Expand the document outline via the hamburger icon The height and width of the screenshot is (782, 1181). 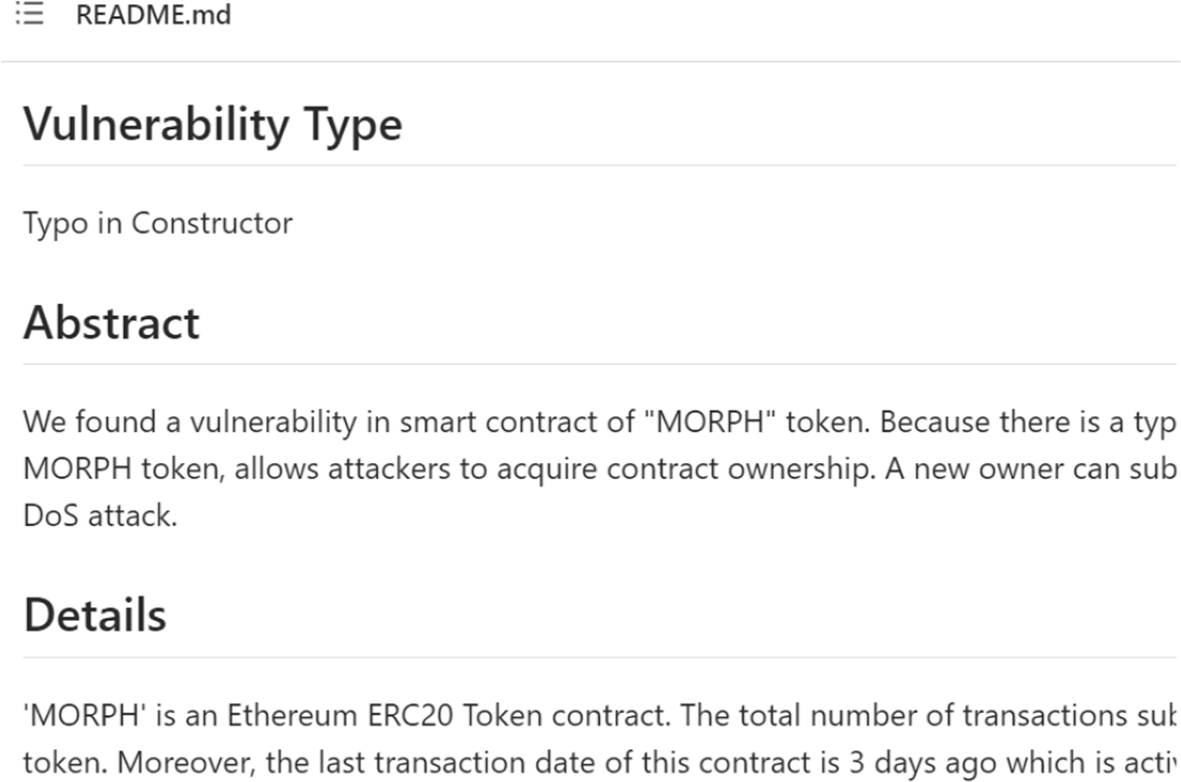tap(30, 15)
